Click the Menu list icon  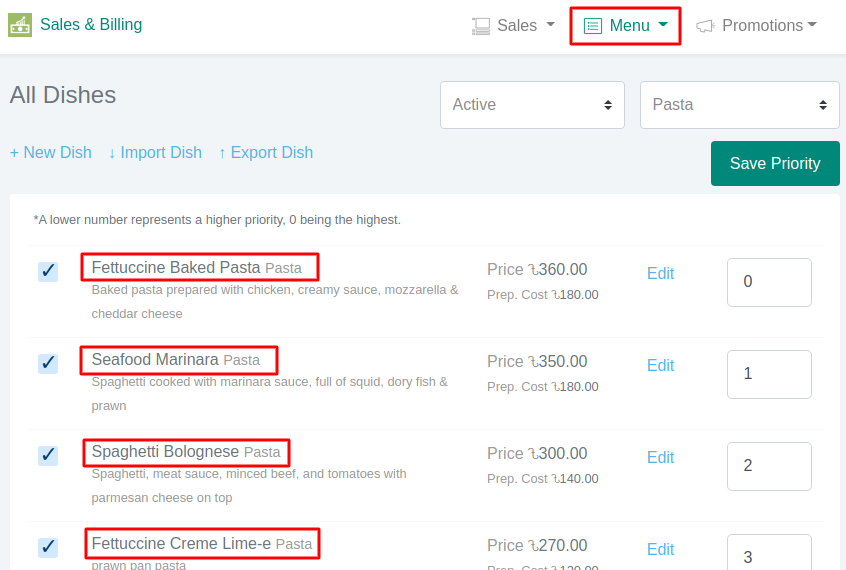coord(593,26)
